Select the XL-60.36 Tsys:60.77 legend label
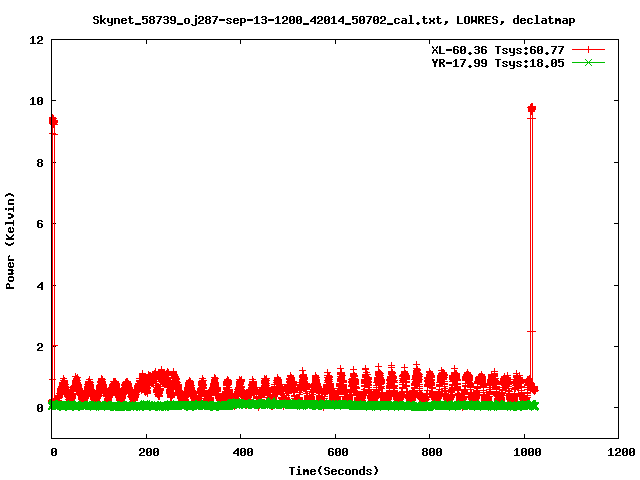The width and height of the screenshot is (640, 480). (x=492, y=49)
